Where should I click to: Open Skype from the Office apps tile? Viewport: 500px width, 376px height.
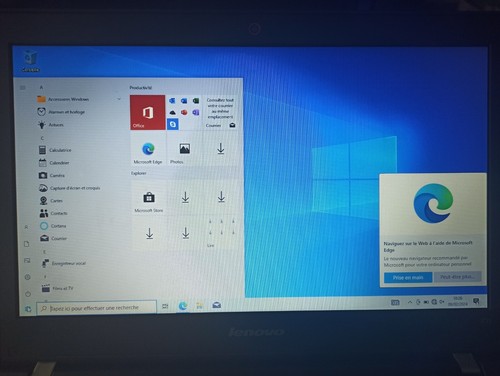[x=172, y=124]
